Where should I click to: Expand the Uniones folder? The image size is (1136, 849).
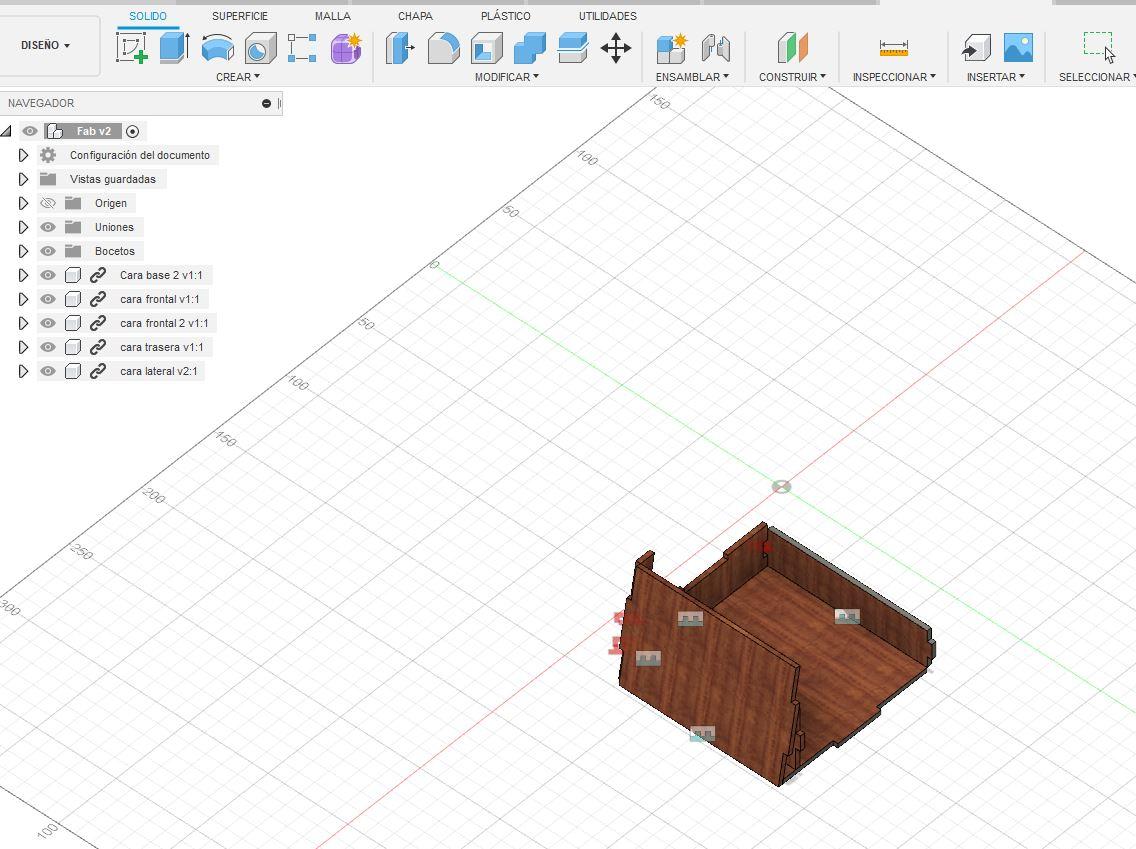pos(23,227)
